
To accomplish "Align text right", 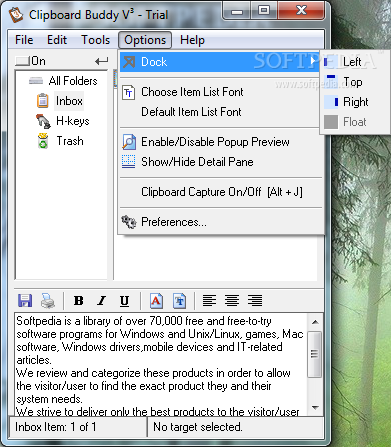I will tap(255, 301).
